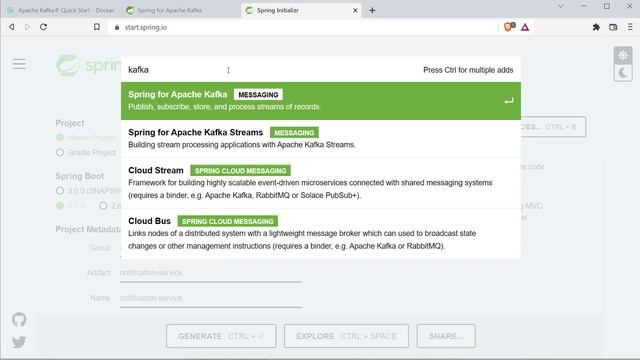Switch to light theme sun icon

point(623,56)
